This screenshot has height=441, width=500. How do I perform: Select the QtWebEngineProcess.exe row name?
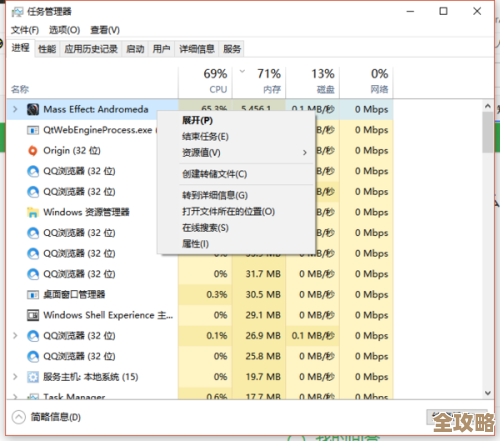click(98, 130)
